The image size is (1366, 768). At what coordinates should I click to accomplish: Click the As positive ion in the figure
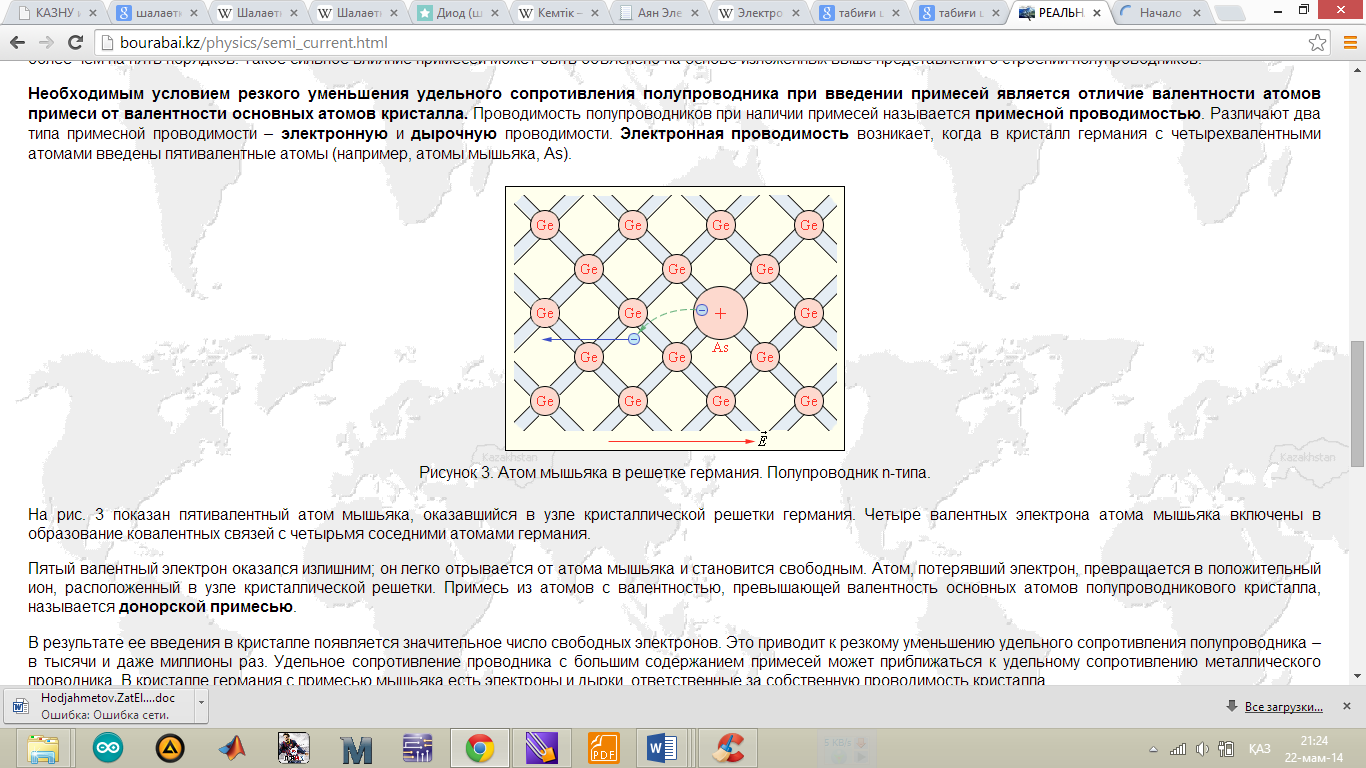(721, 313)
